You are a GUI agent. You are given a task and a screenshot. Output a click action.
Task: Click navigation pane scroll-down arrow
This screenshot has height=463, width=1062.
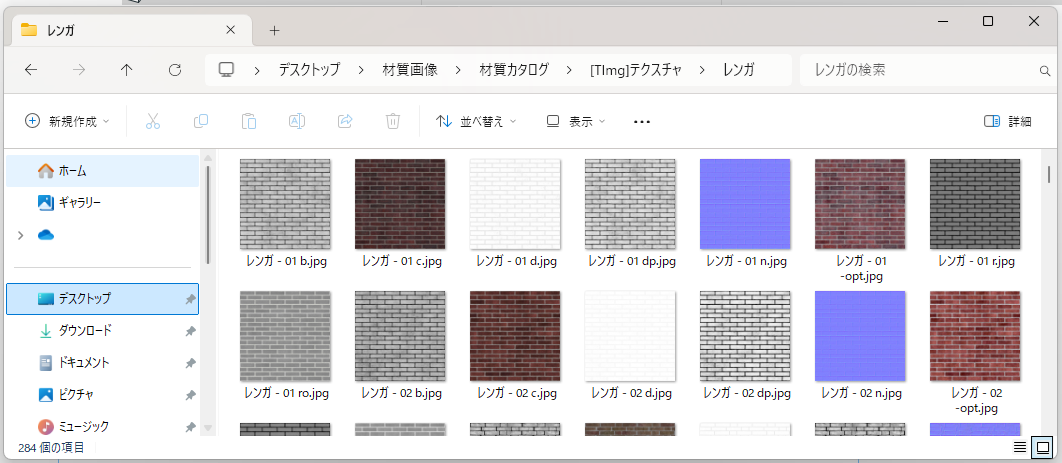(207, 428)
